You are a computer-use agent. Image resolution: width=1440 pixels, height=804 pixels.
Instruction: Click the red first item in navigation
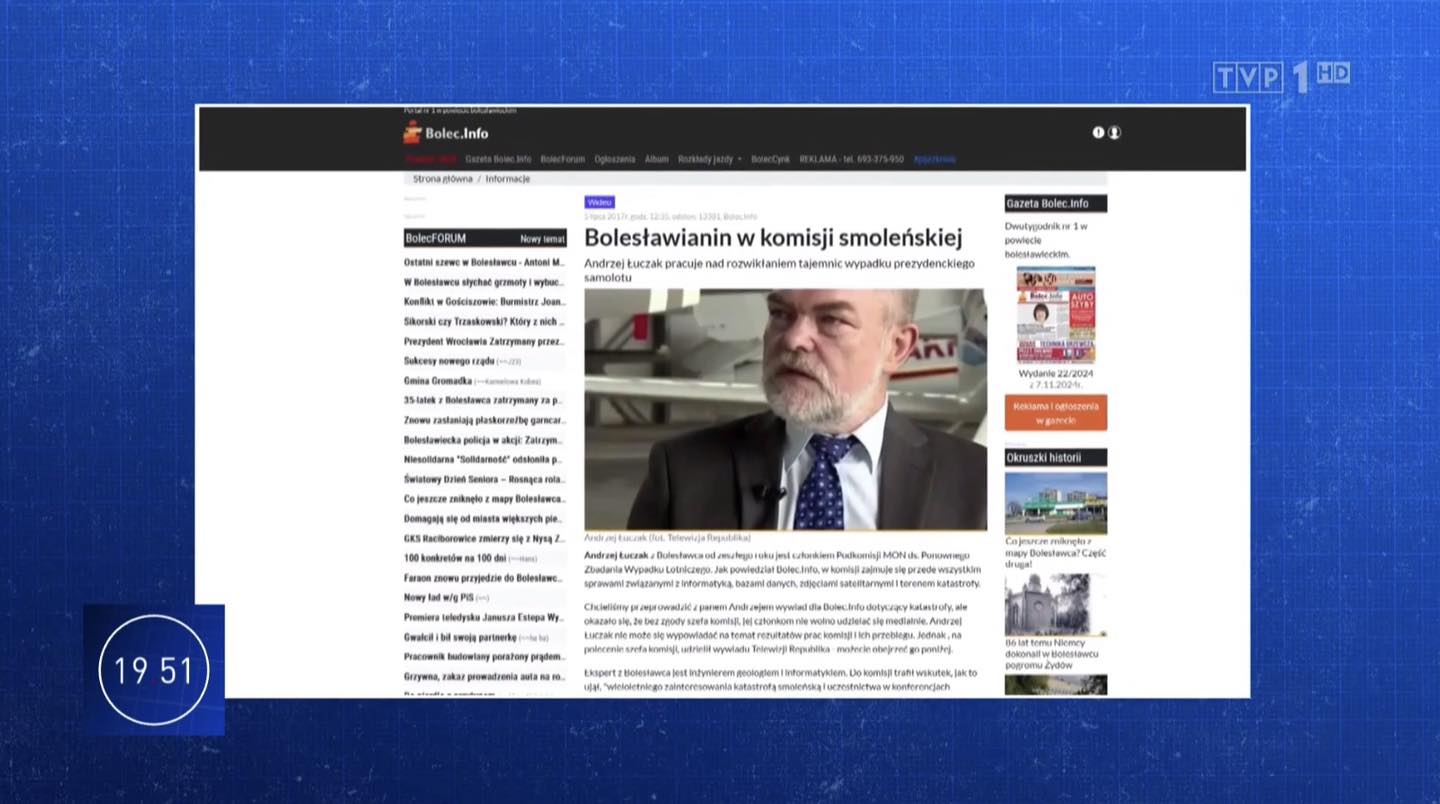tap(431, 159)
